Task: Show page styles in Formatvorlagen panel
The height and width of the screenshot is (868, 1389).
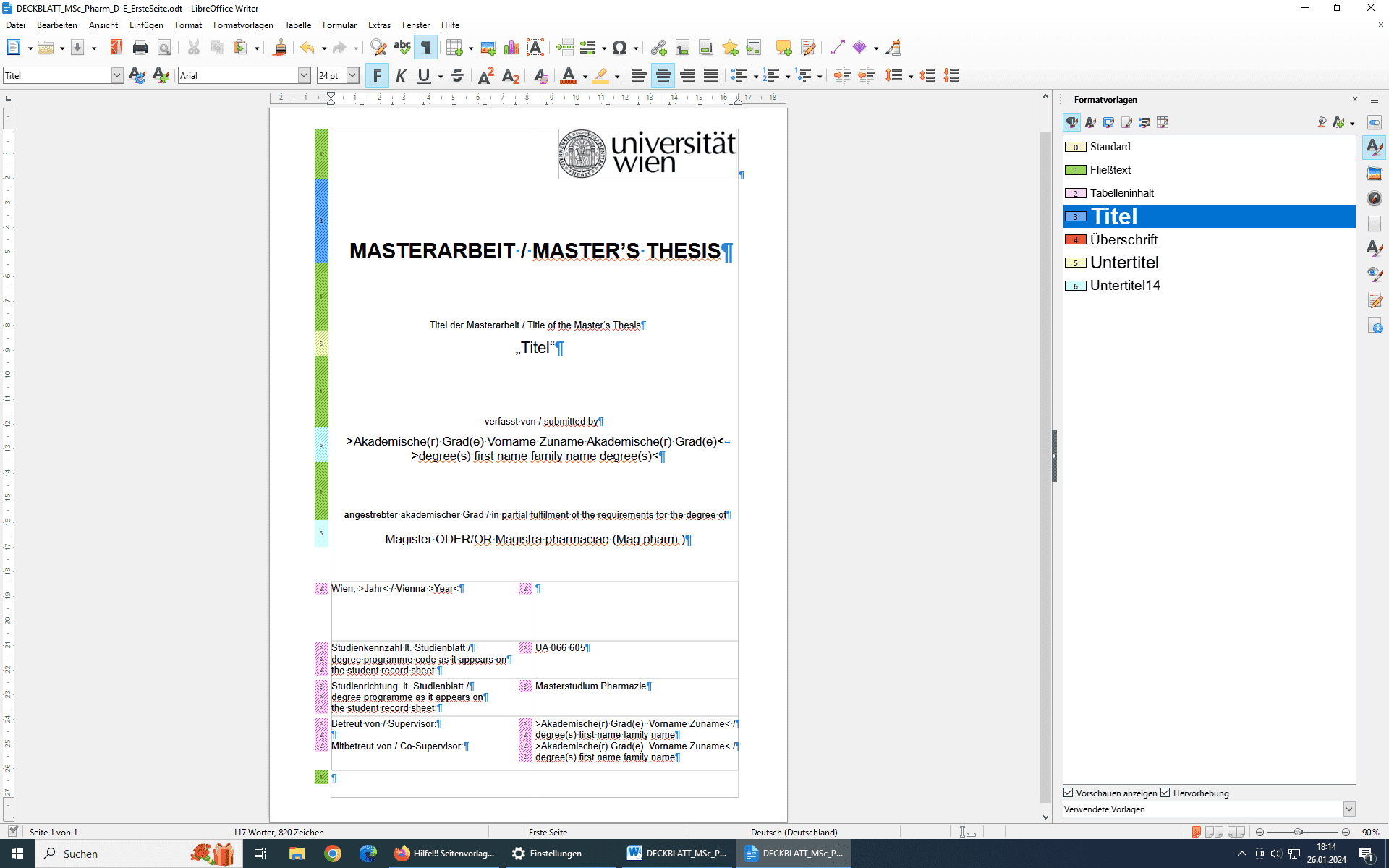Action: click(x=1126, y=123)
